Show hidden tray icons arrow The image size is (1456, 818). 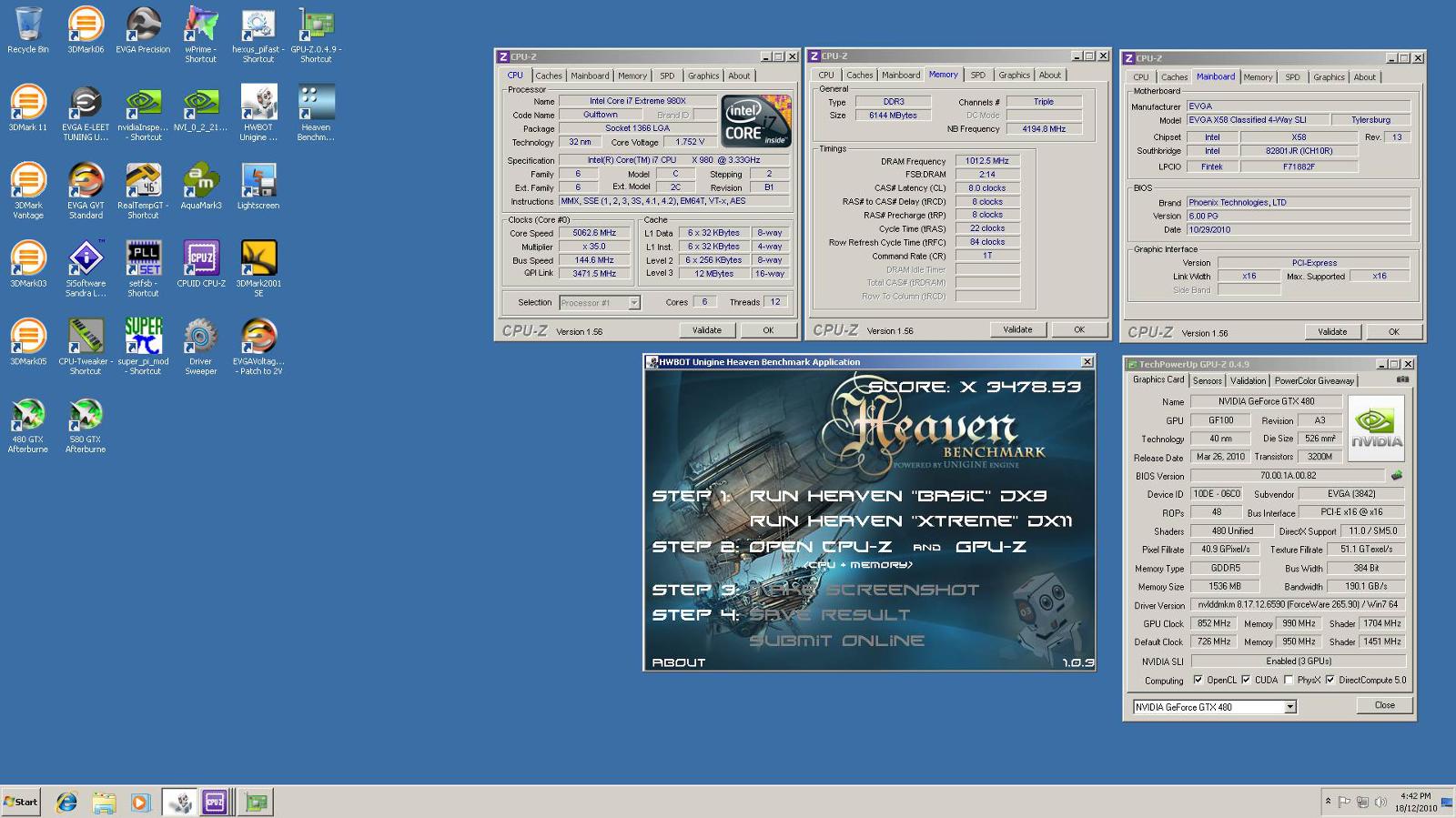(x=1328, y=802)
